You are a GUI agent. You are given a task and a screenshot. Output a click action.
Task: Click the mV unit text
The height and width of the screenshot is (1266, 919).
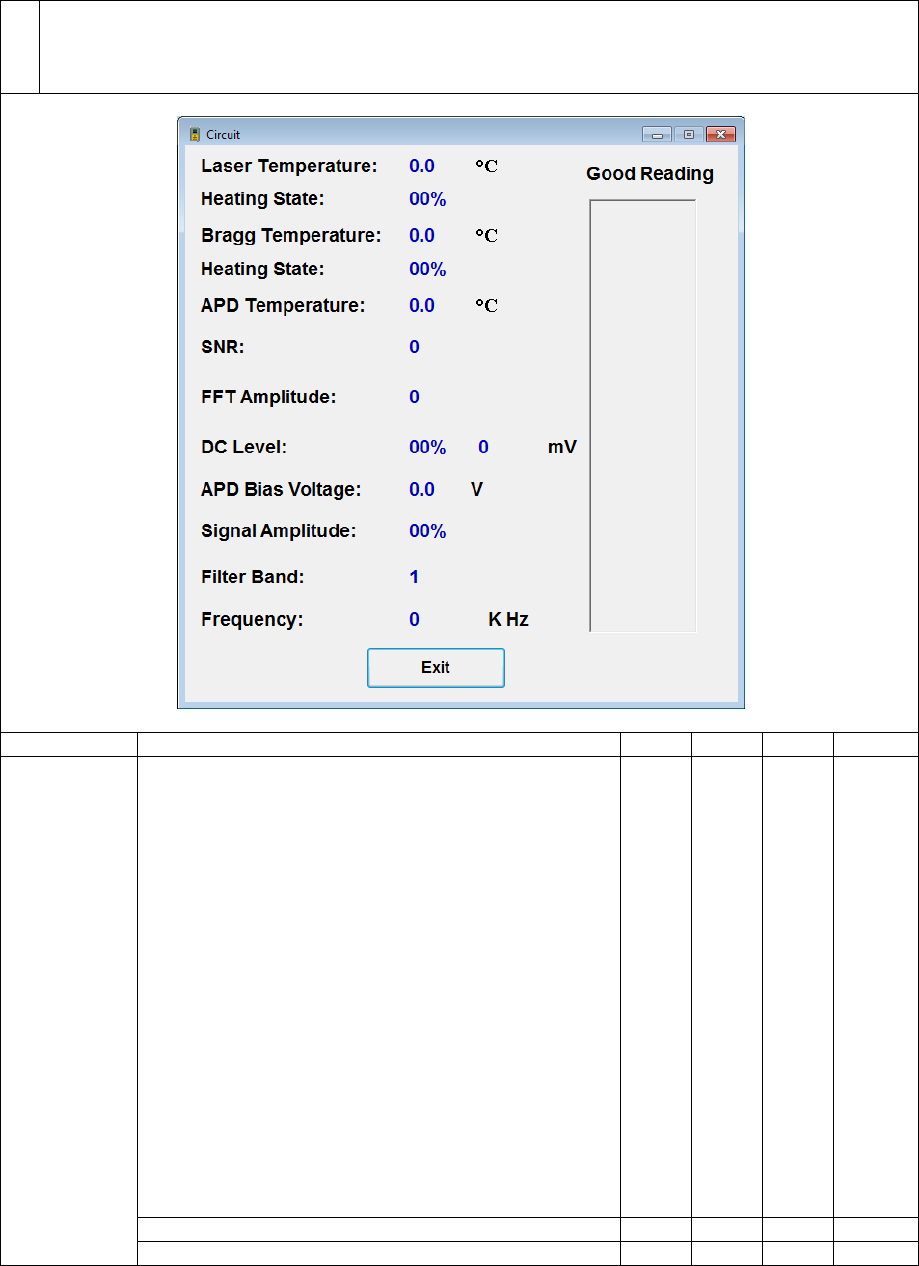pos(562,448)
